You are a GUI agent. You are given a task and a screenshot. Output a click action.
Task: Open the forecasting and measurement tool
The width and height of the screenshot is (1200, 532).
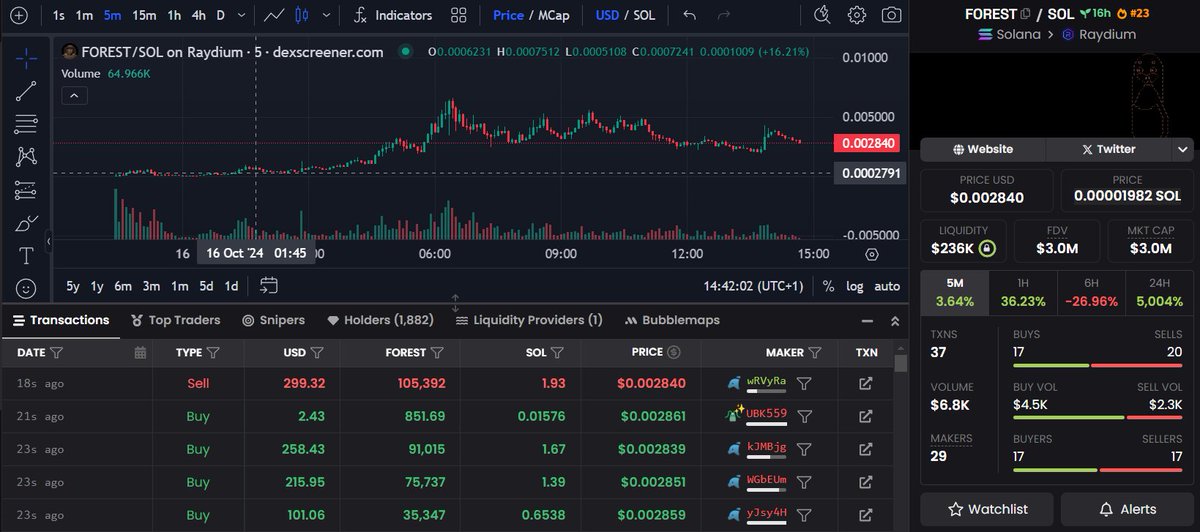tap(26, 190)
